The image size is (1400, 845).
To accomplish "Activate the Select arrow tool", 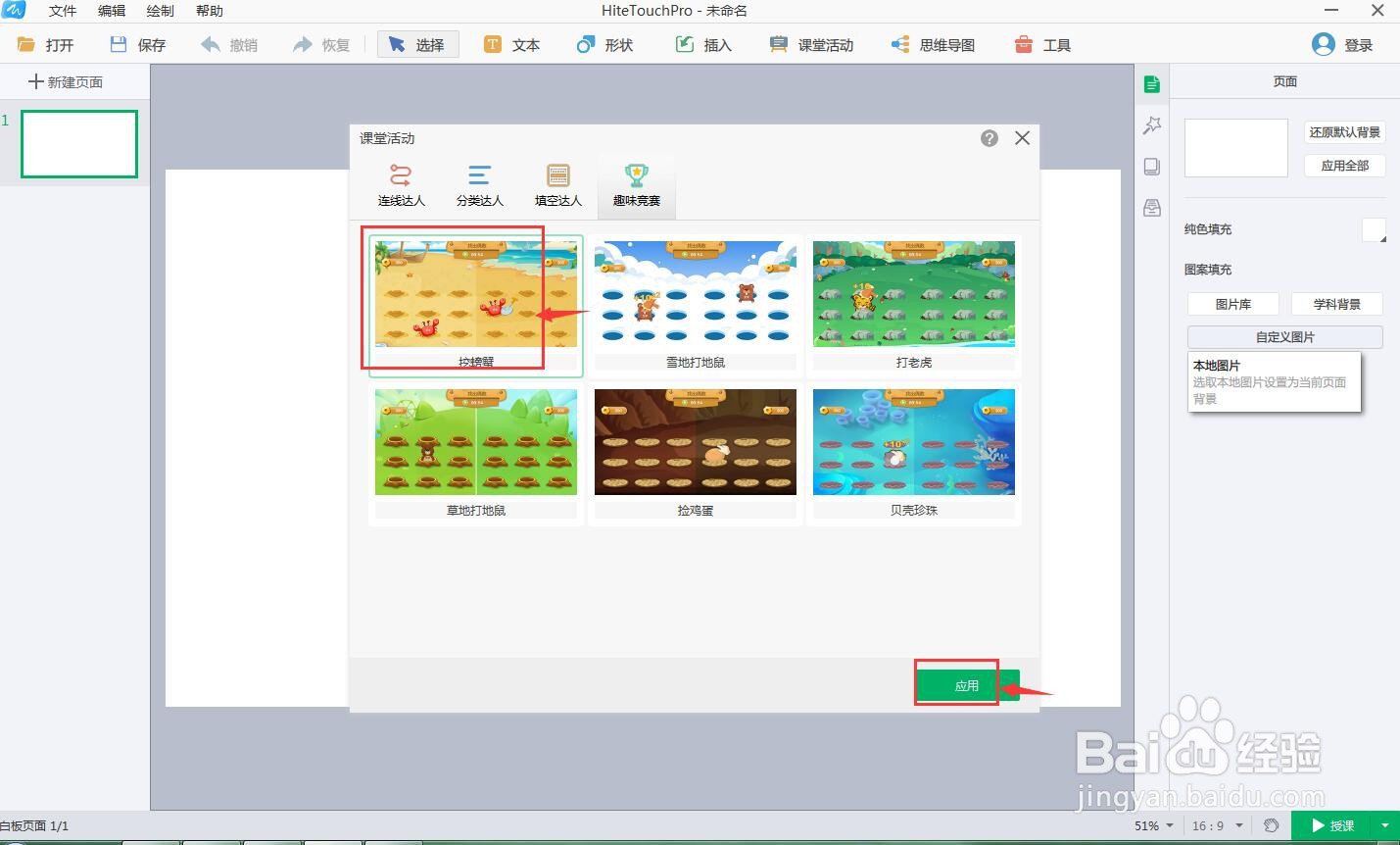I will [x=417, y=45].
